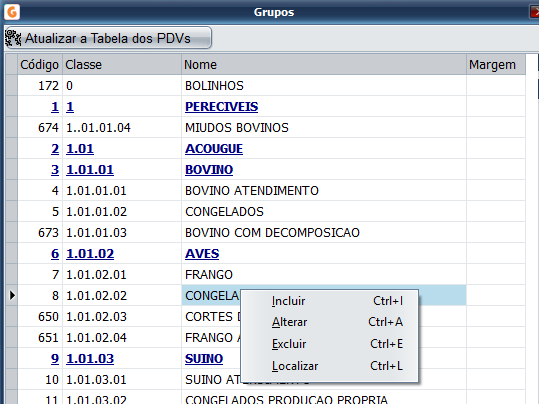Viewport: 539px width, 404px height.
Task: Click the orange G application icon
Action: [x=12, y=12]
